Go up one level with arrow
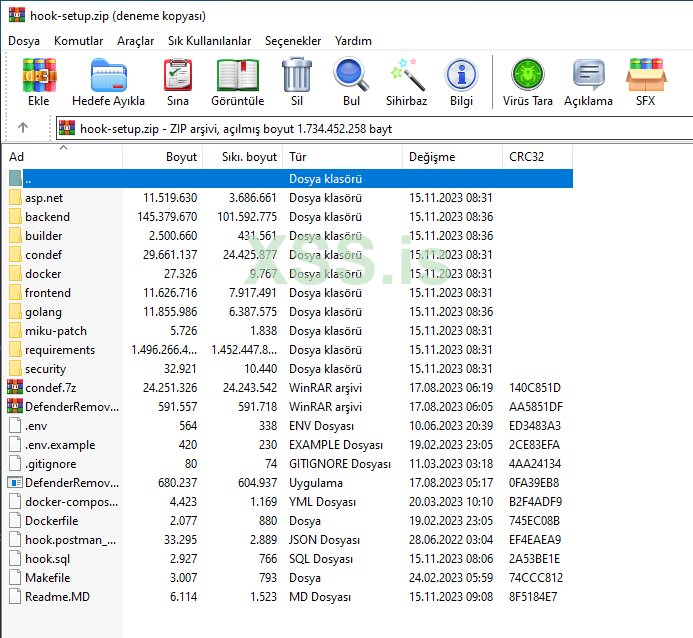Screen dimensions: 693x638 [23, 128]
